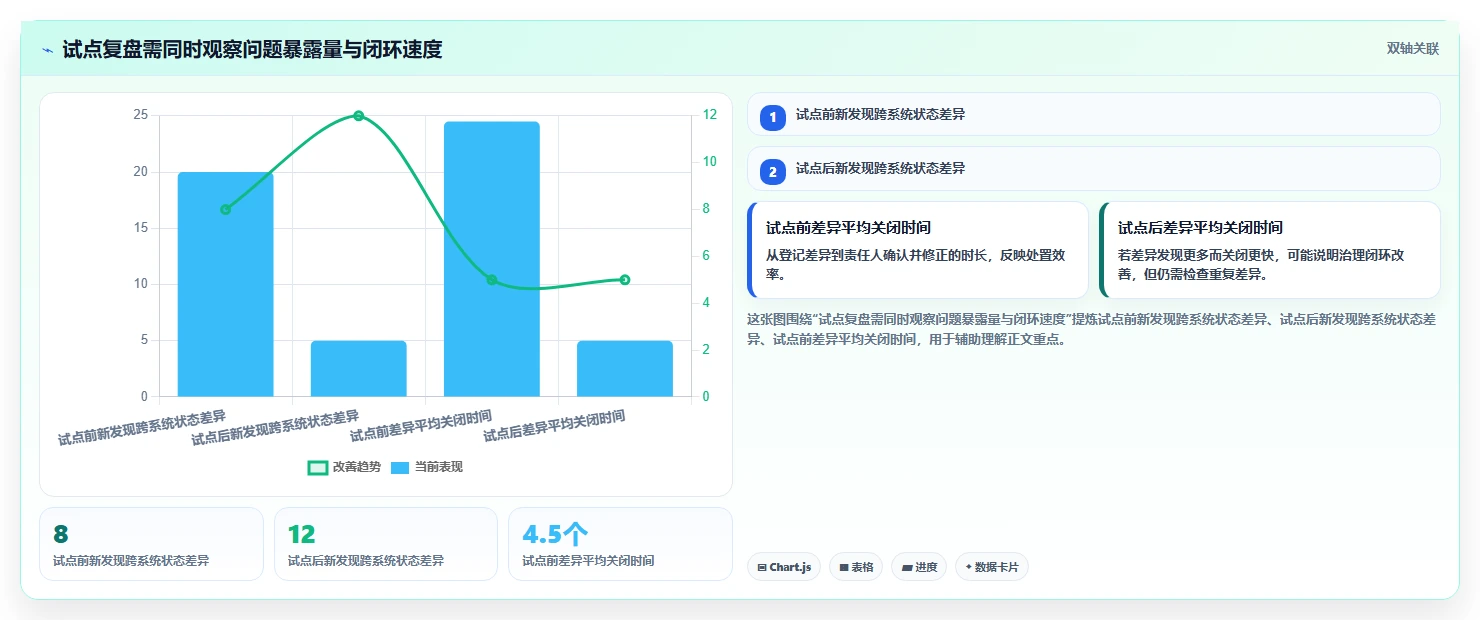Click the x-axis label 试点后差异平均关闭时间
The image size is (1480, 620).
(x=555, y=426)
